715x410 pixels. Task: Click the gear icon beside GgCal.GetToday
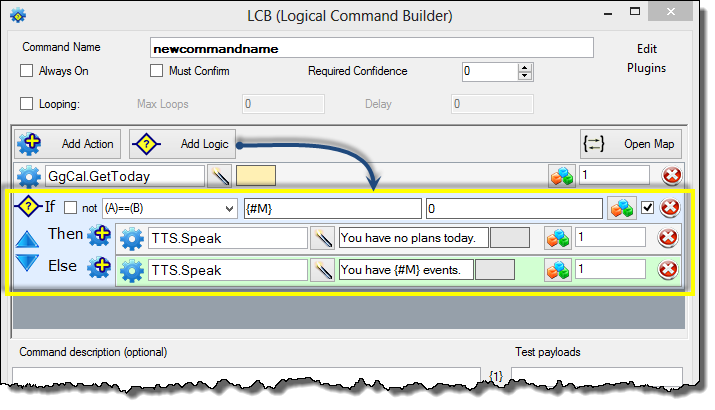point(29,176)
